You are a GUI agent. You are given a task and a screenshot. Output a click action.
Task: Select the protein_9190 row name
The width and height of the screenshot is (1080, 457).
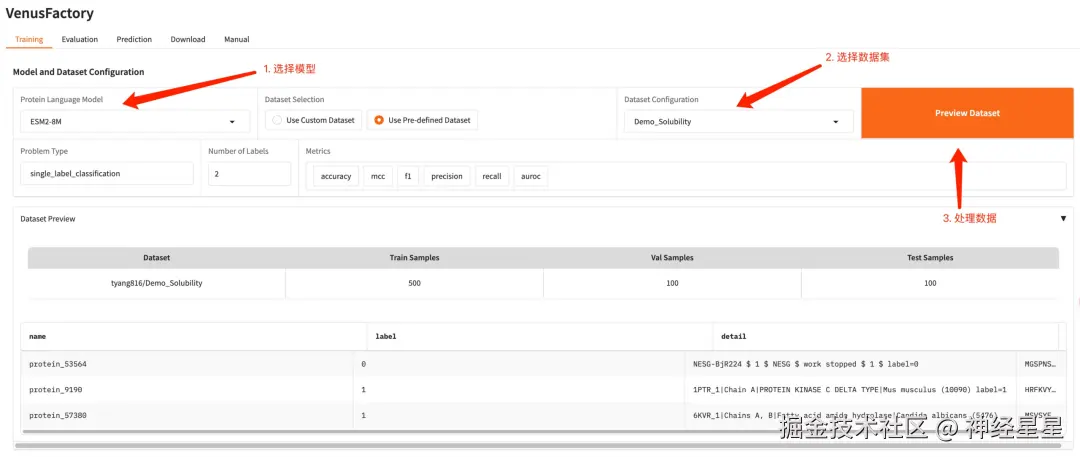(56, 389)
